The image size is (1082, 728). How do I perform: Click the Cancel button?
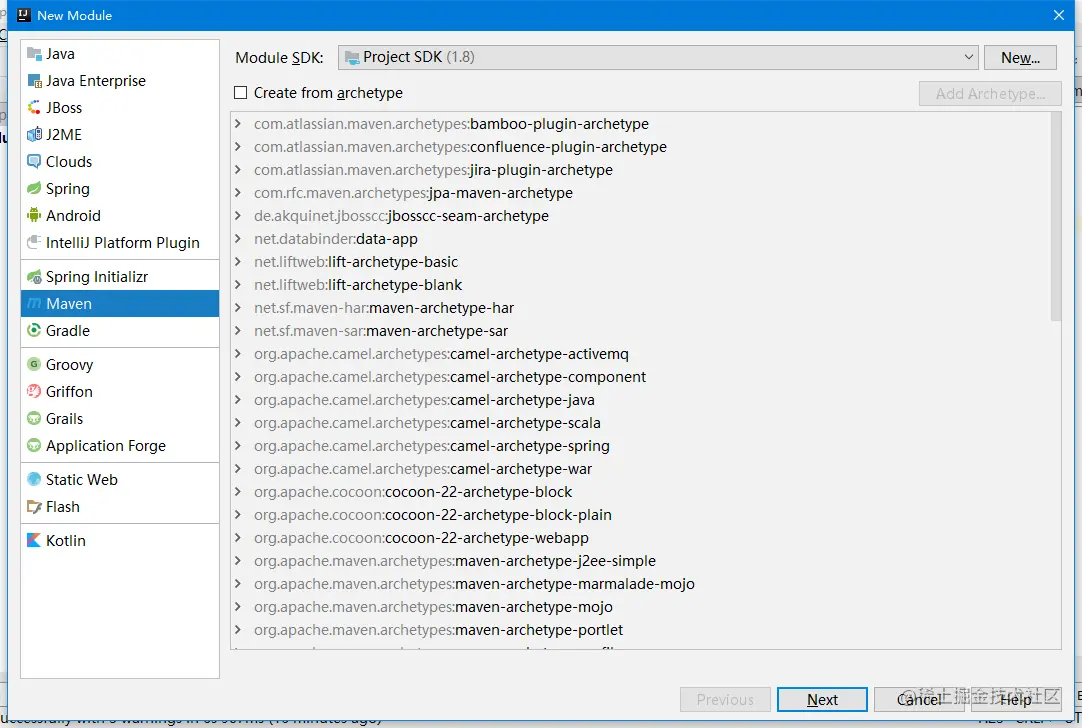(918, 700)
